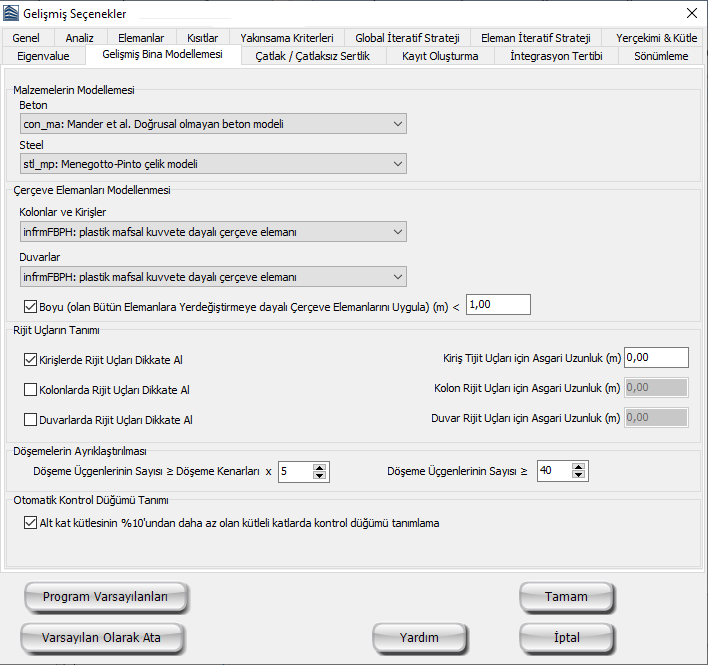This screenshot has width=708, height=665.
Task: Open Yardım help button
Action: tap(419, 637)
